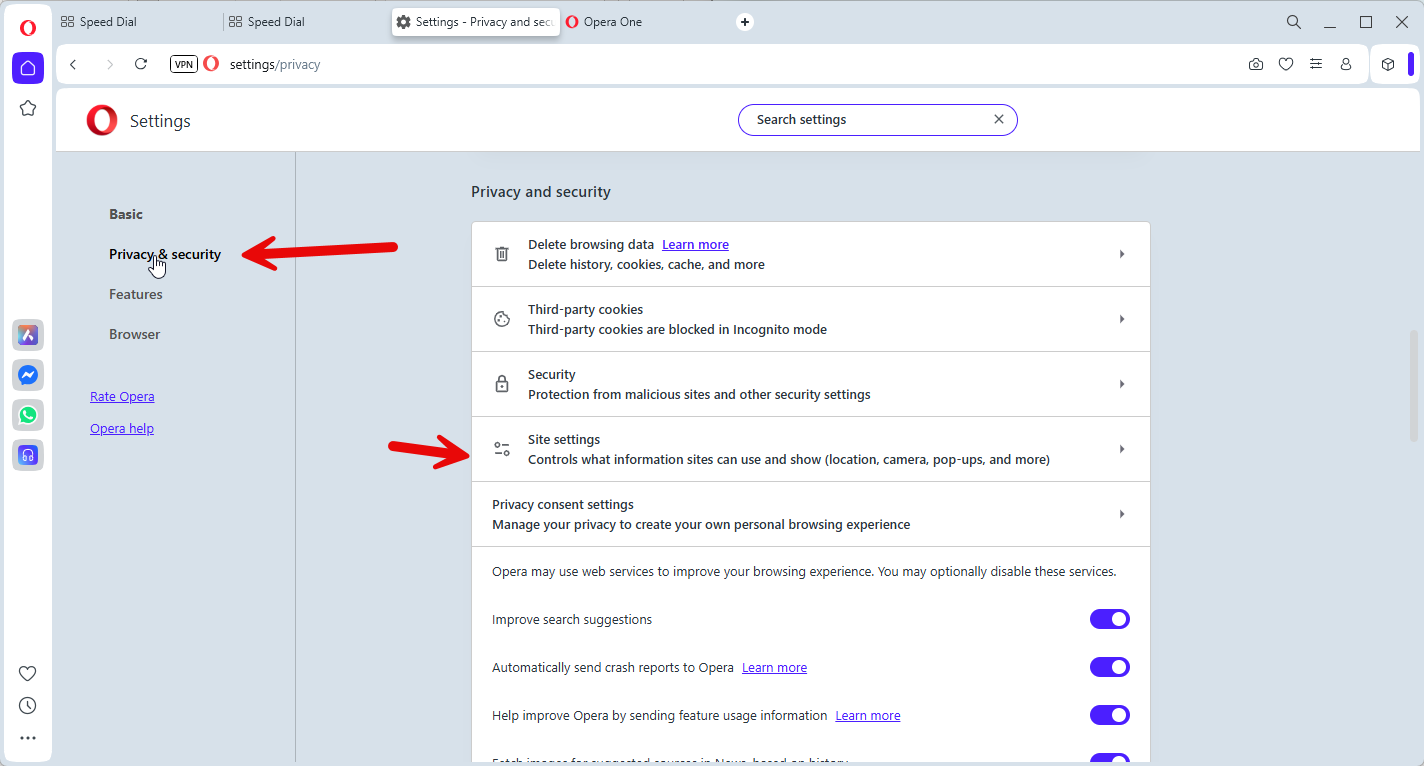Search tabs with the magnifier icon
The image size is (1424, 766).
point(1294,22)
